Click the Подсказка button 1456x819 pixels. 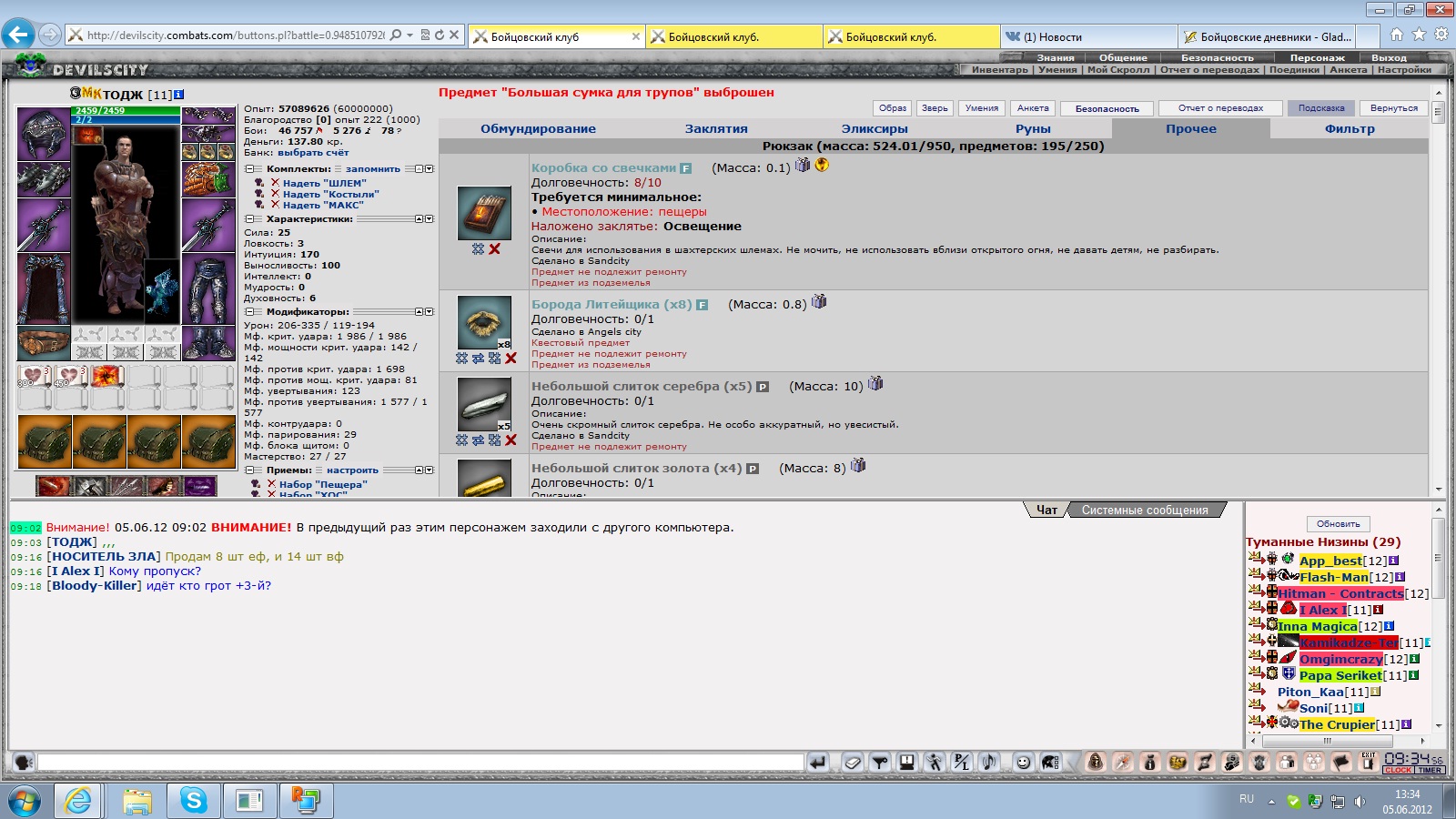point(1321,108)
